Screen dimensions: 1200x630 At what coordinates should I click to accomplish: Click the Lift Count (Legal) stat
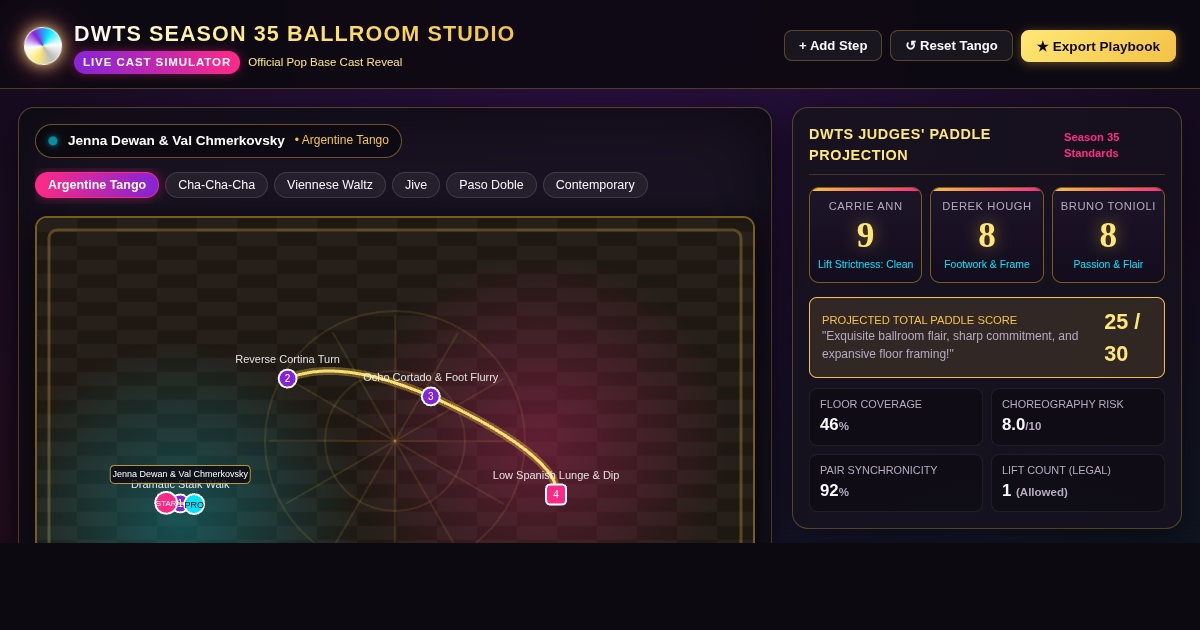tap(1078, 483)
